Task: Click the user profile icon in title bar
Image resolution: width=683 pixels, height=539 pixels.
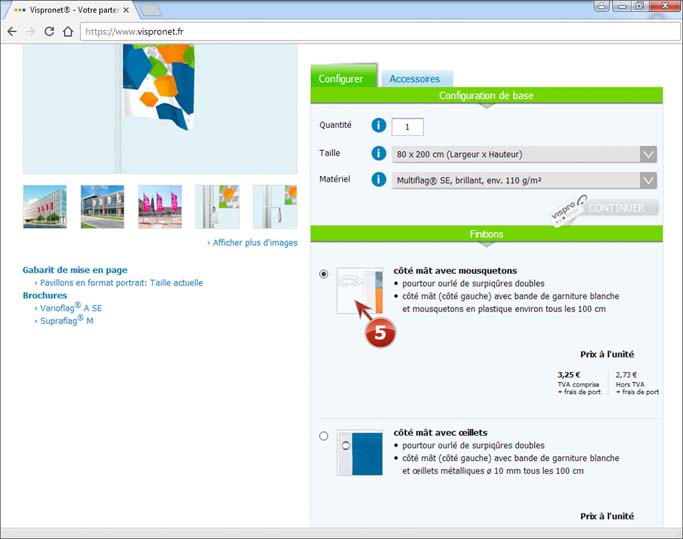Action: click(x=602, y=6)
